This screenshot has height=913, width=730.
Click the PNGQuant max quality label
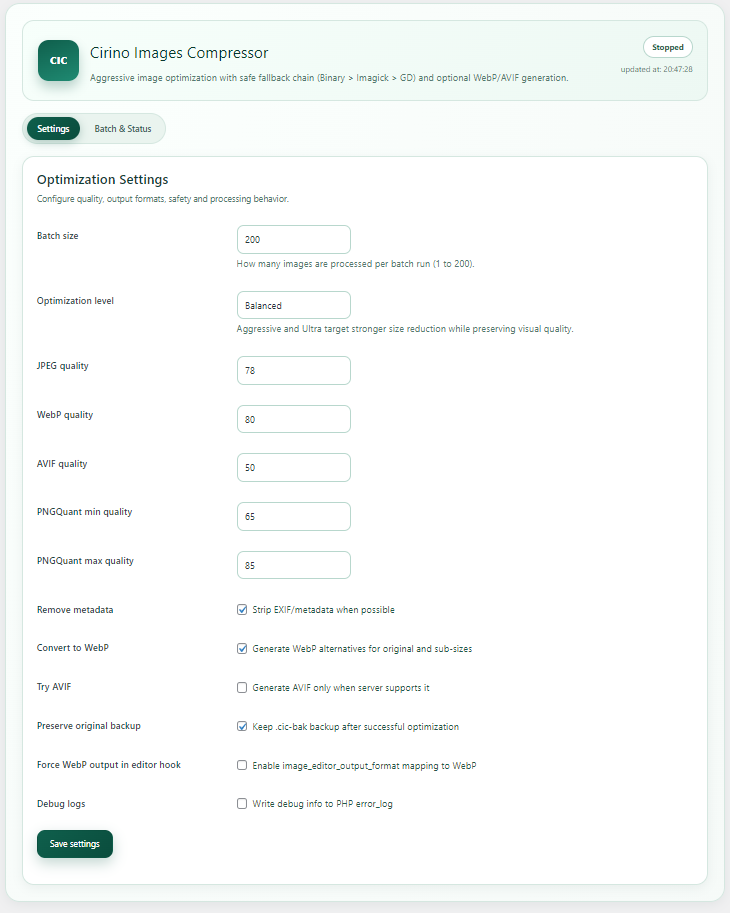tap(85, 561)
